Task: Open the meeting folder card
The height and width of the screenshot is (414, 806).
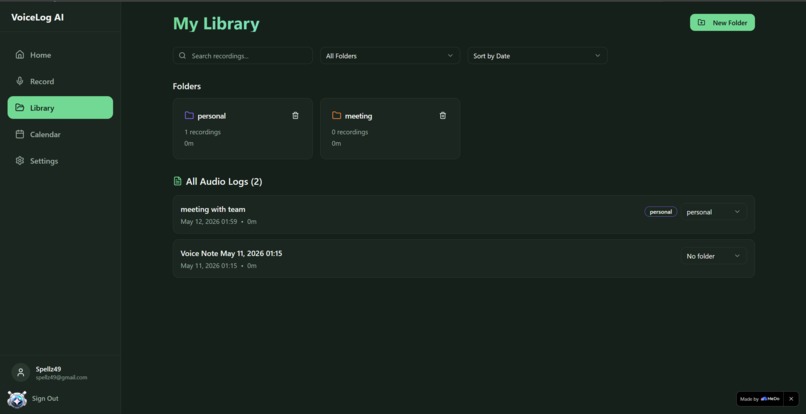Action: coord(390,129)
